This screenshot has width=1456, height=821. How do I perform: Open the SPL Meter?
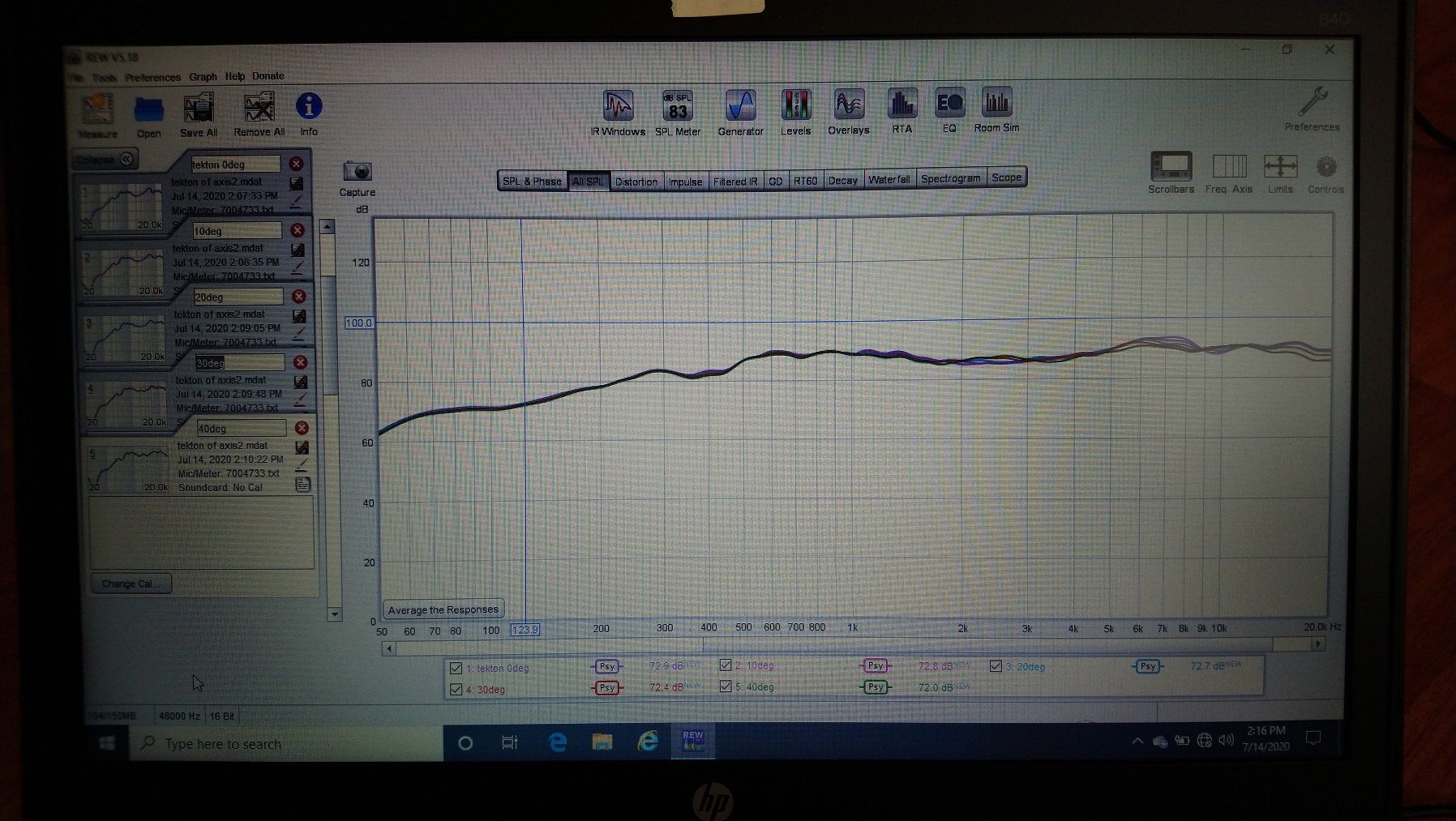pos(678,113)
